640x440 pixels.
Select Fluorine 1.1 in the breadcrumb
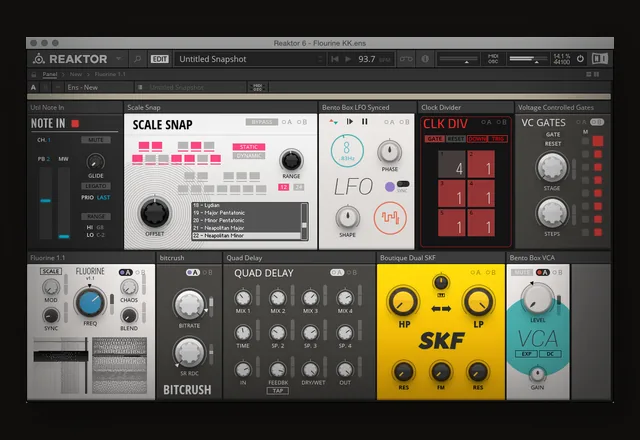tap(110, 74)
